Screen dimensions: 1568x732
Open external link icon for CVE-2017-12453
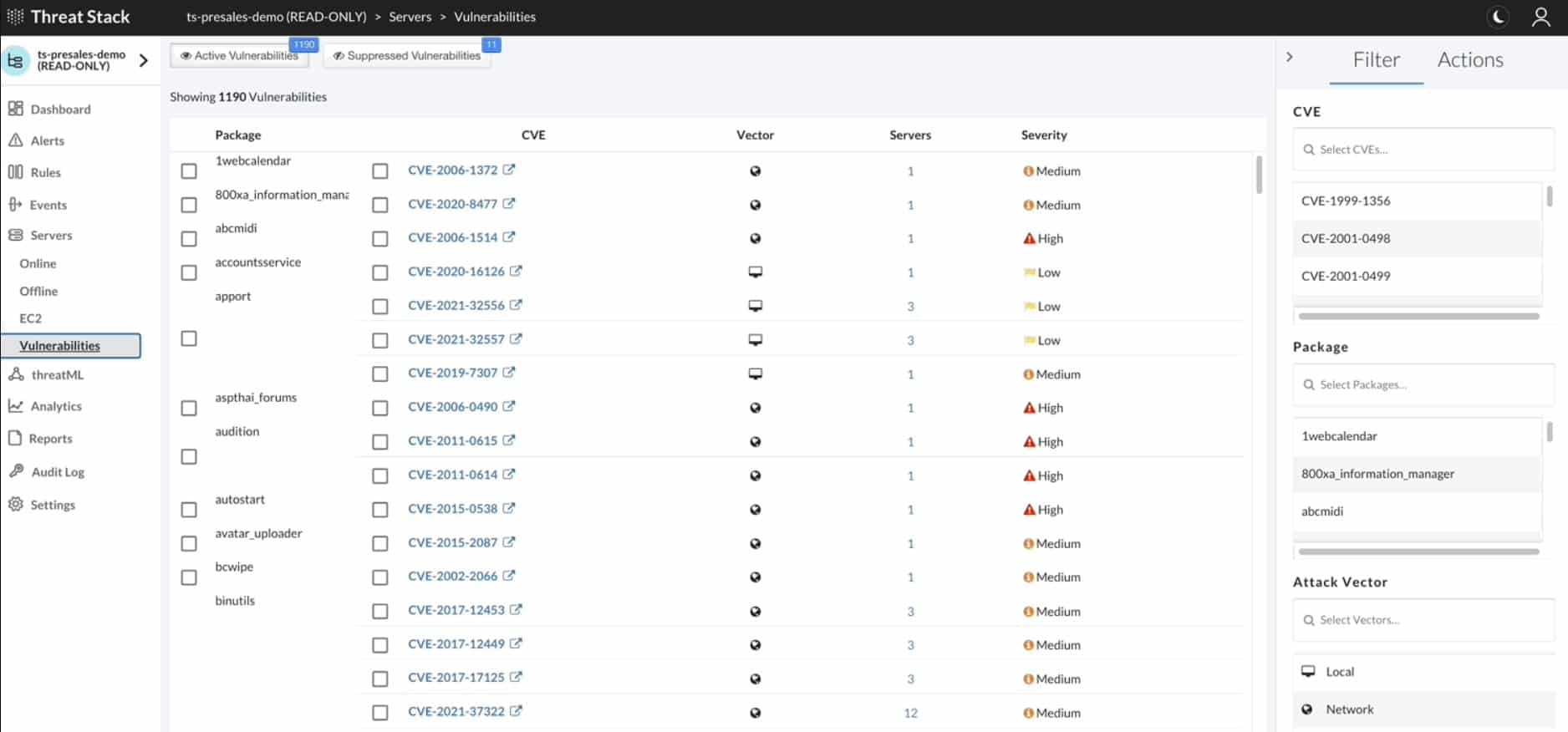click(516, 610)
